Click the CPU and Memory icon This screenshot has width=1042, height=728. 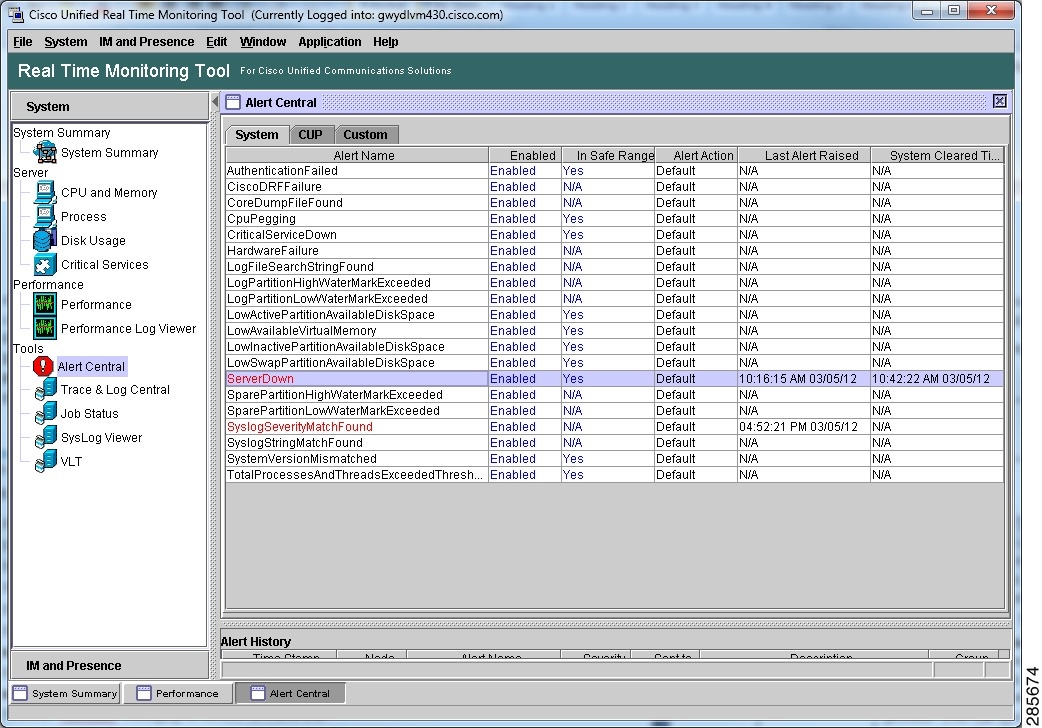pos(45,193)
